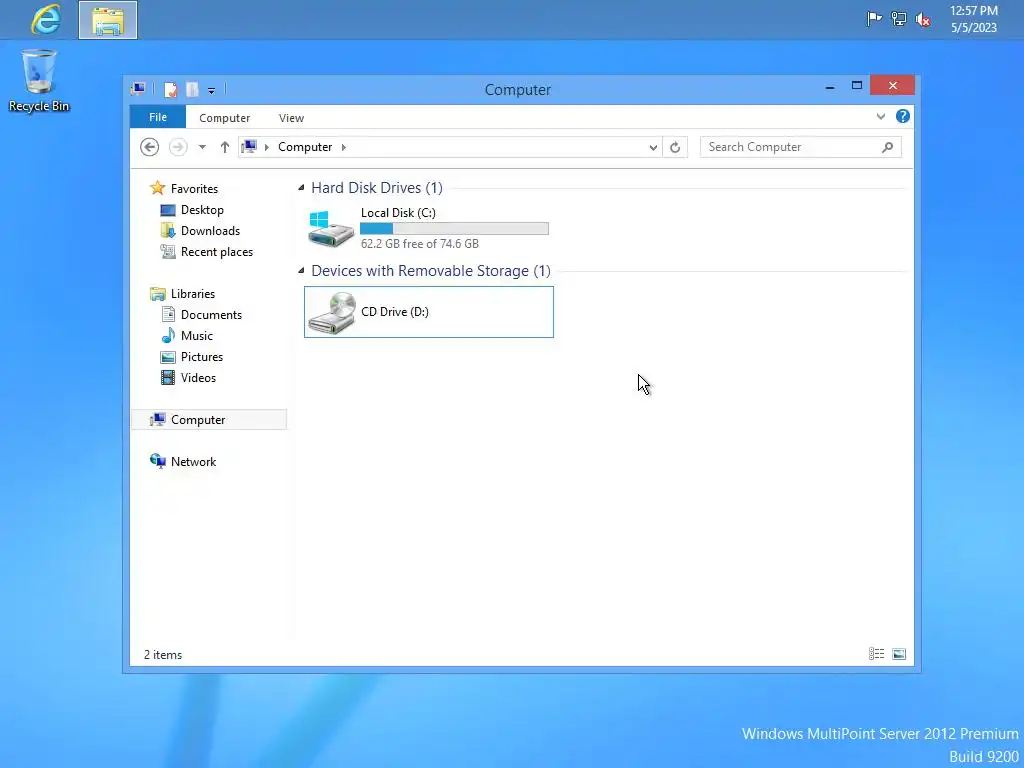Open the Videos library
Viewport: 1024px width, 768px height.
click(x=198, y=377)
